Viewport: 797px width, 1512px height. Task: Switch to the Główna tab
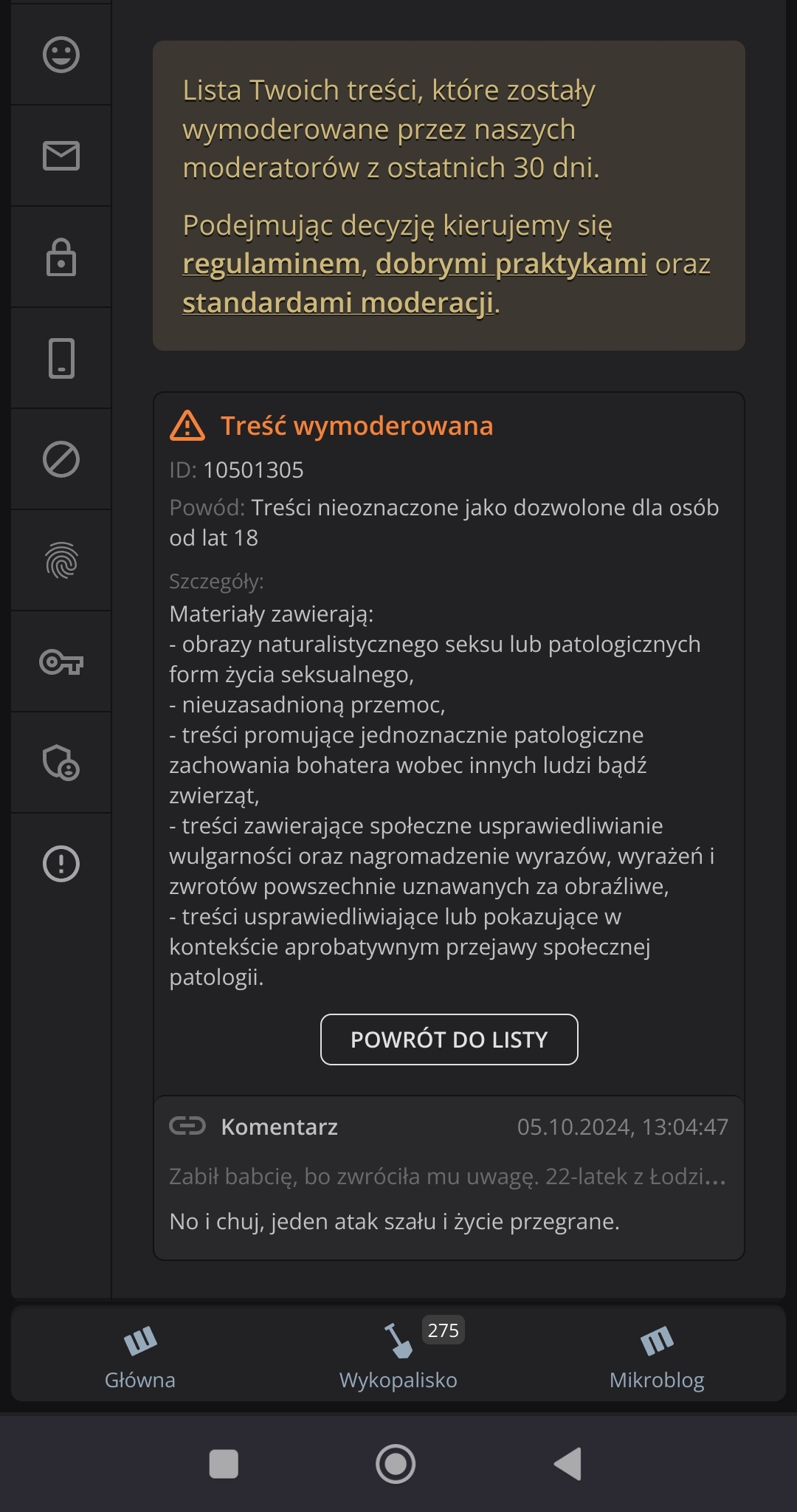(140, 1355)
